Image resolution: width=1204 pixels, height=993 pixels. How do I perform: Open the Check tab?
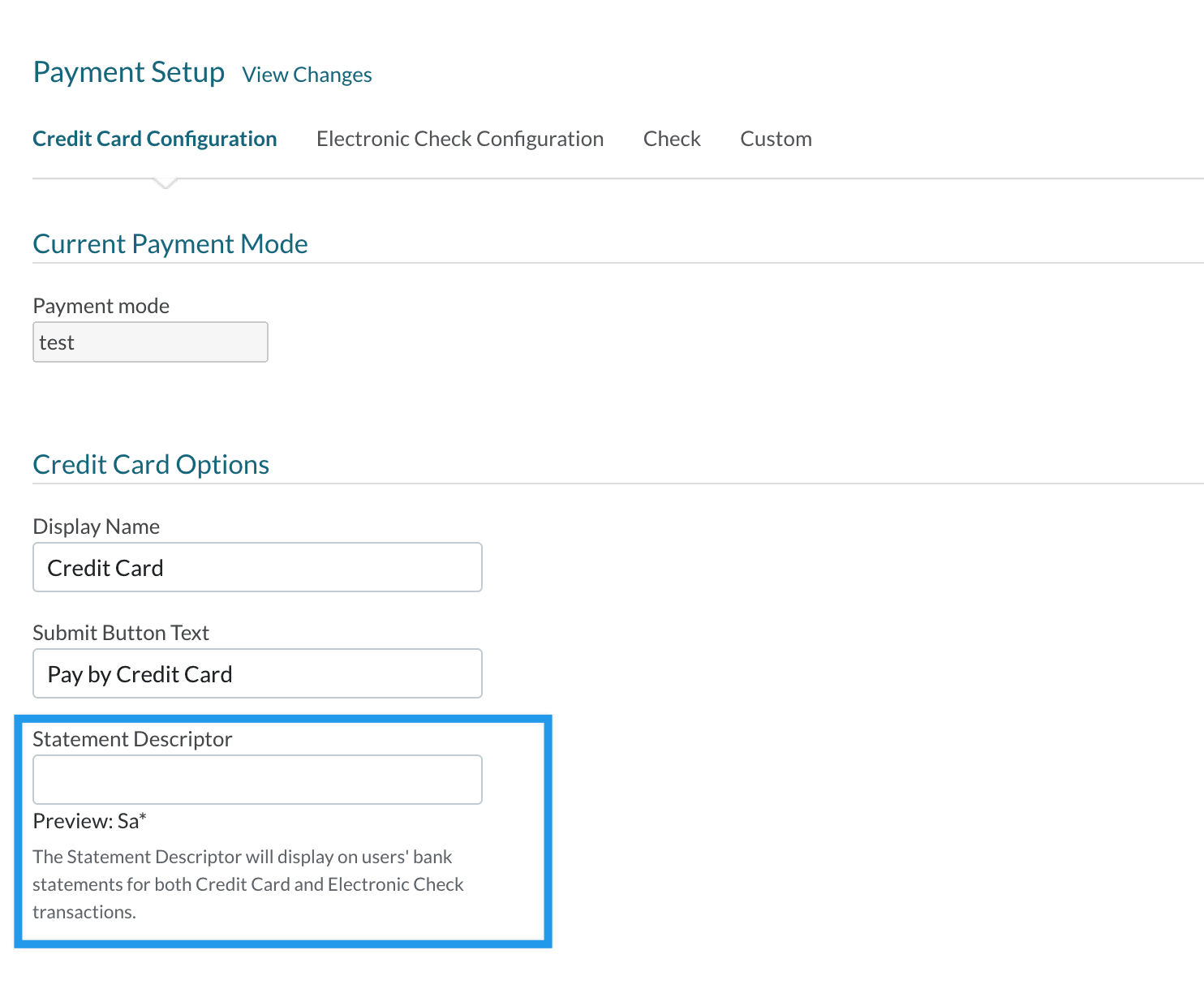[672, 139]
